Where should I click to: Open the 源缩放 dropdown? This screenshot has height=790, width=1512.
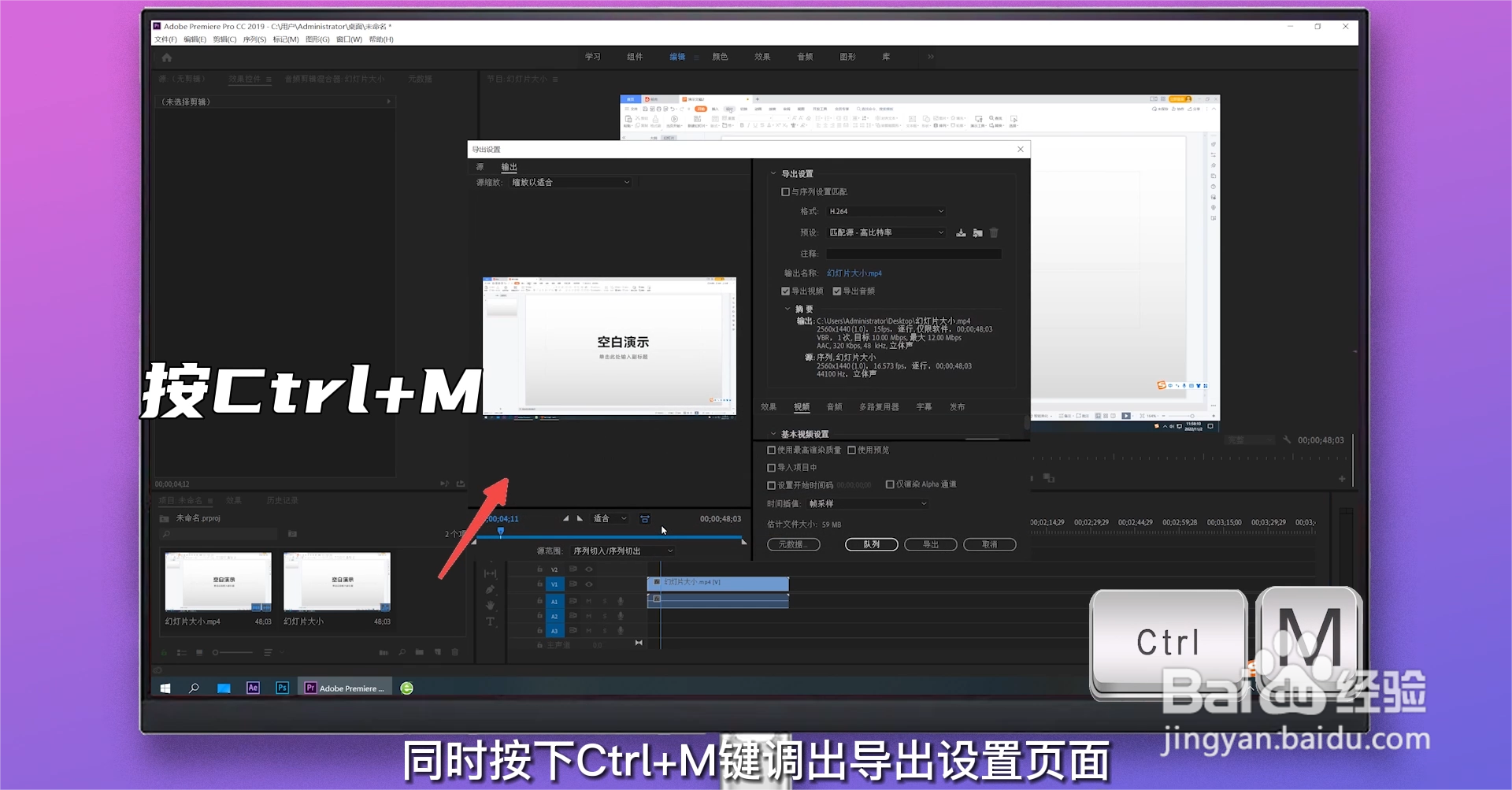point(571,183)
